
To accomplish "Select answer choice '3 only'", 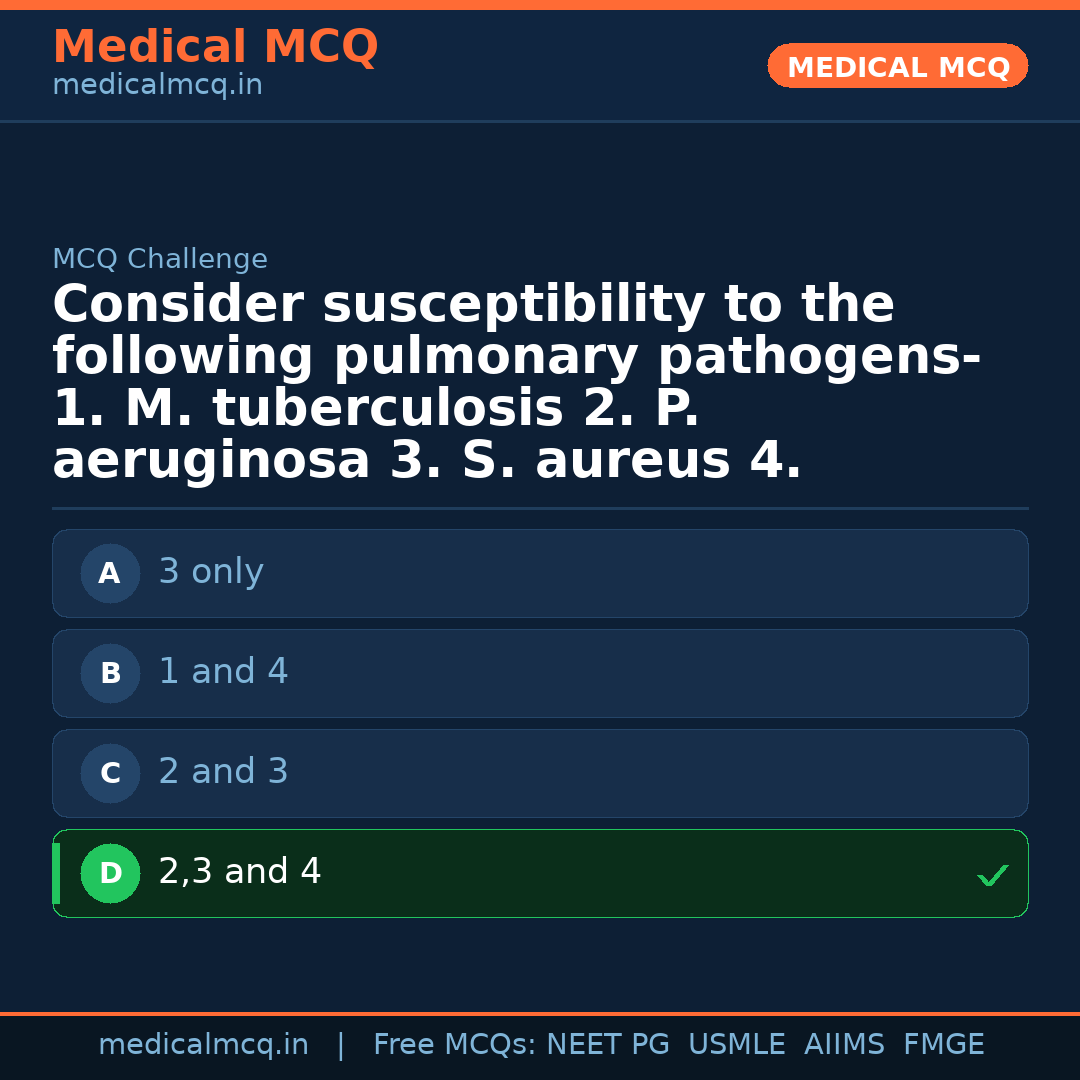I will click(x=540, y=573).
